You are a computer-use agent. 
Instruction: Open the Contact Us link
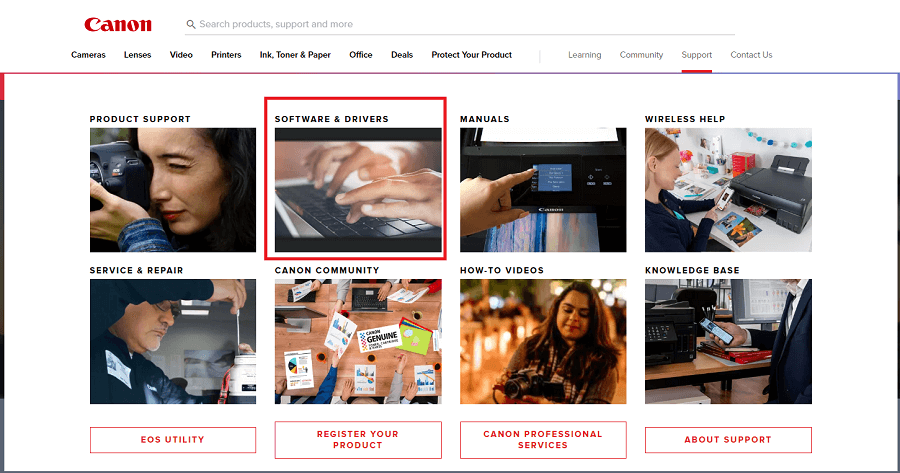(x=751, y=55)
